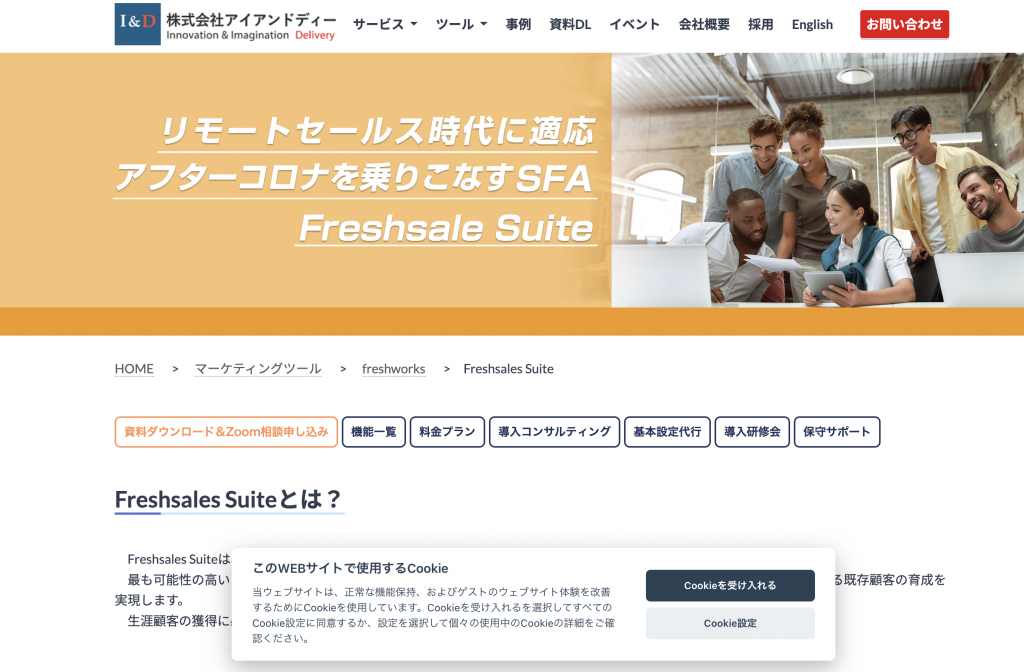Click 資料ダウンロード＆Zoom相談申し込み button
The width and height of the screenshot is (1024, 672).
pos(226,432)
